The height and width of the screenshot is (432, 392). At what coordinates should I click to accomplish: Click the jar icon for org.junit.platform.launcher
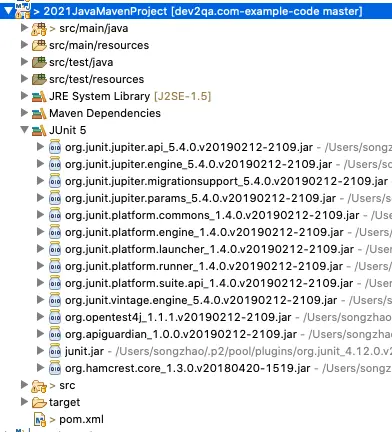pos(55,249)
